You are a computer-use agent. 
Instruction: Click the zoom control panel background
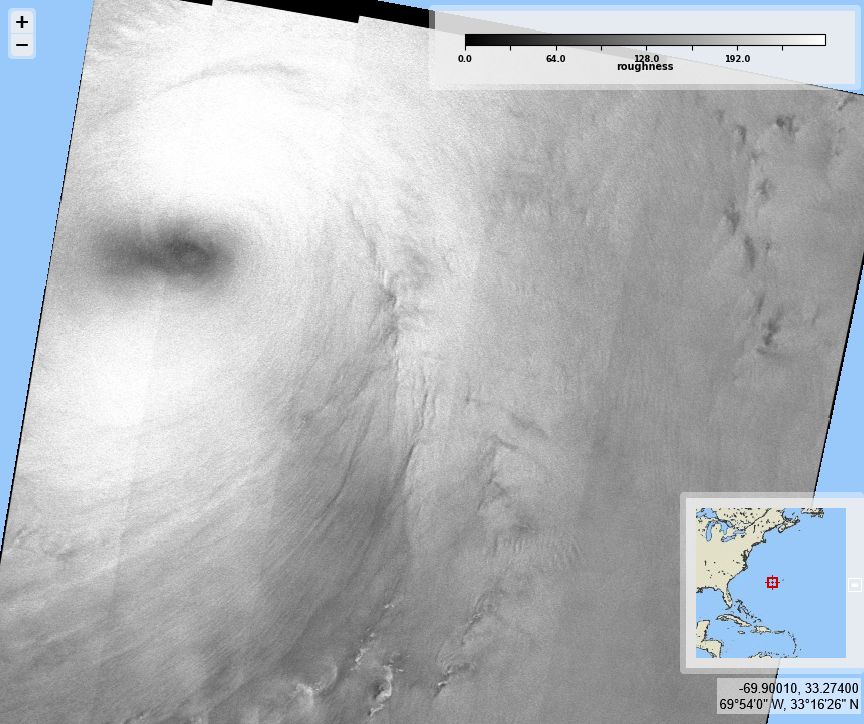click(21, 34)
